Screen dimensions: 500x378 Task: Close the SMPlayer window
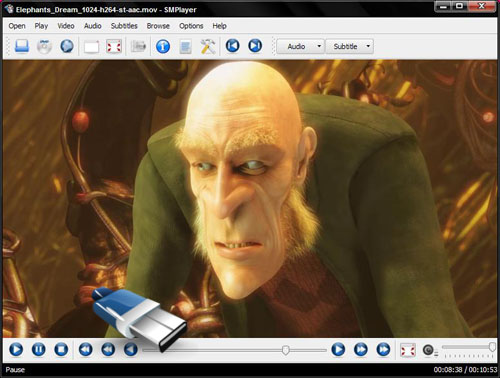pos(481,6)
